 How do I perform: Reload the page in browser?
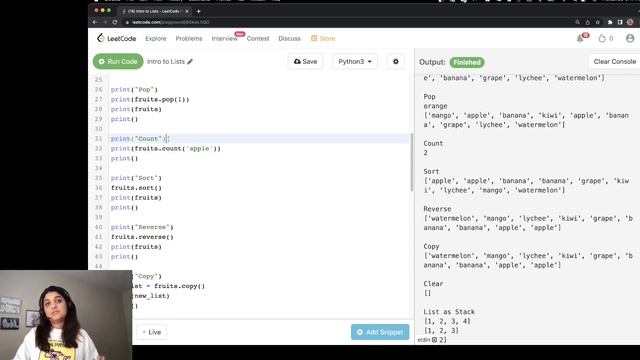pos(115,22)
